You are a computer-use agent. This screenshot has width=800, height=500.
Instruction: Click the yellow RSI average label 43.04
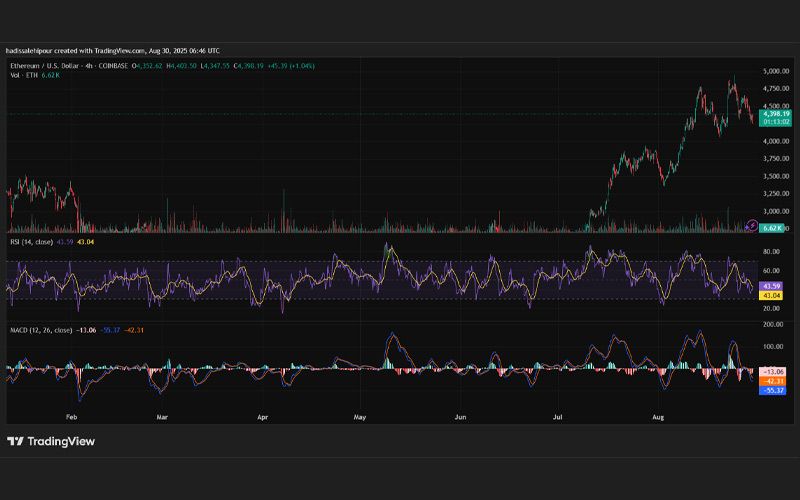(771, 295)
